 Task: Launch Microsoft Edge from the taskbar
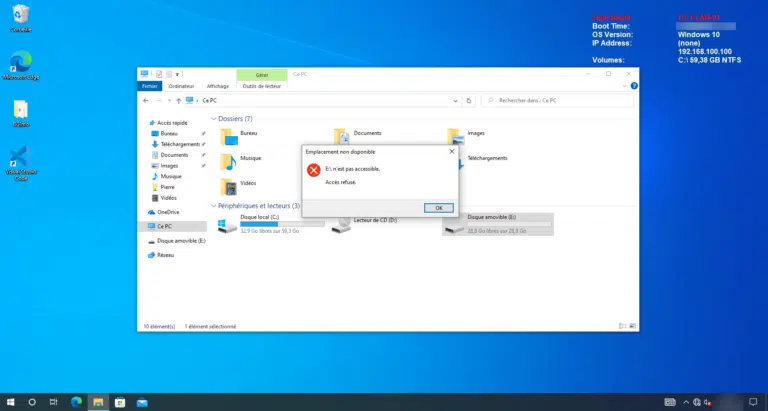coord(76,402)
